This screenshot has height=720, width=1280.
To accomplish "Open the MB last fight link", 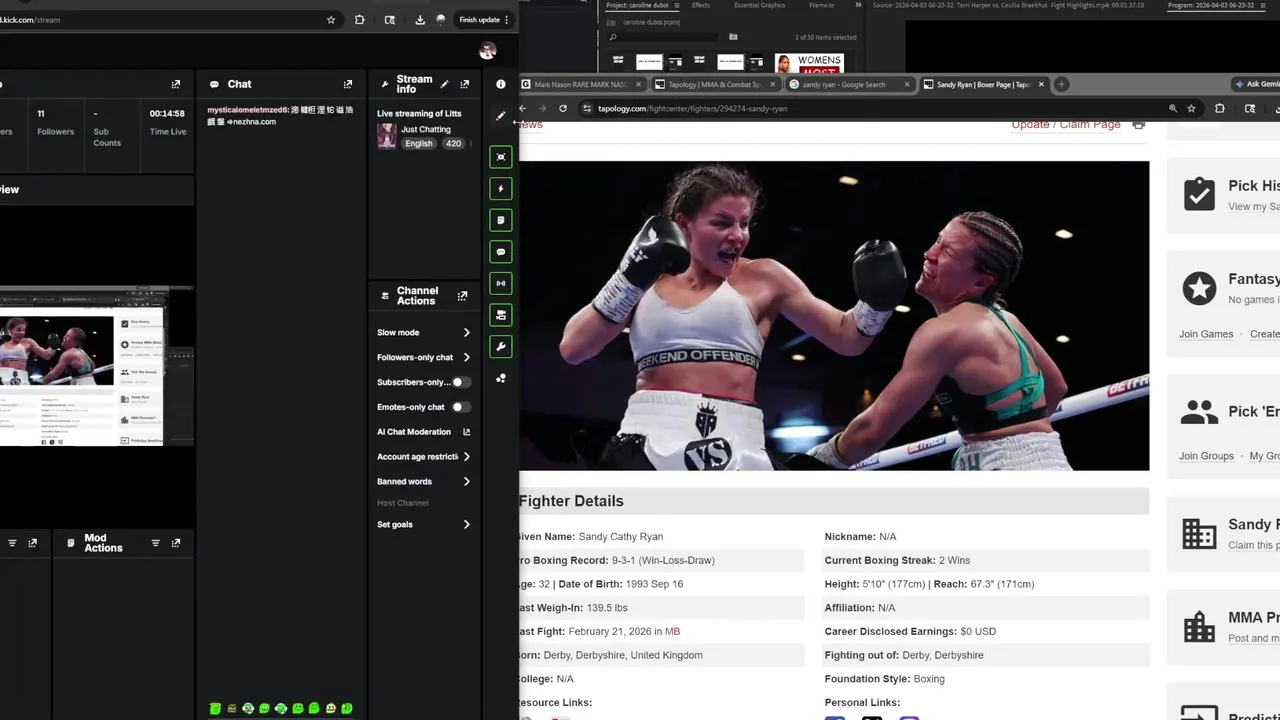I will click(672, 631).
